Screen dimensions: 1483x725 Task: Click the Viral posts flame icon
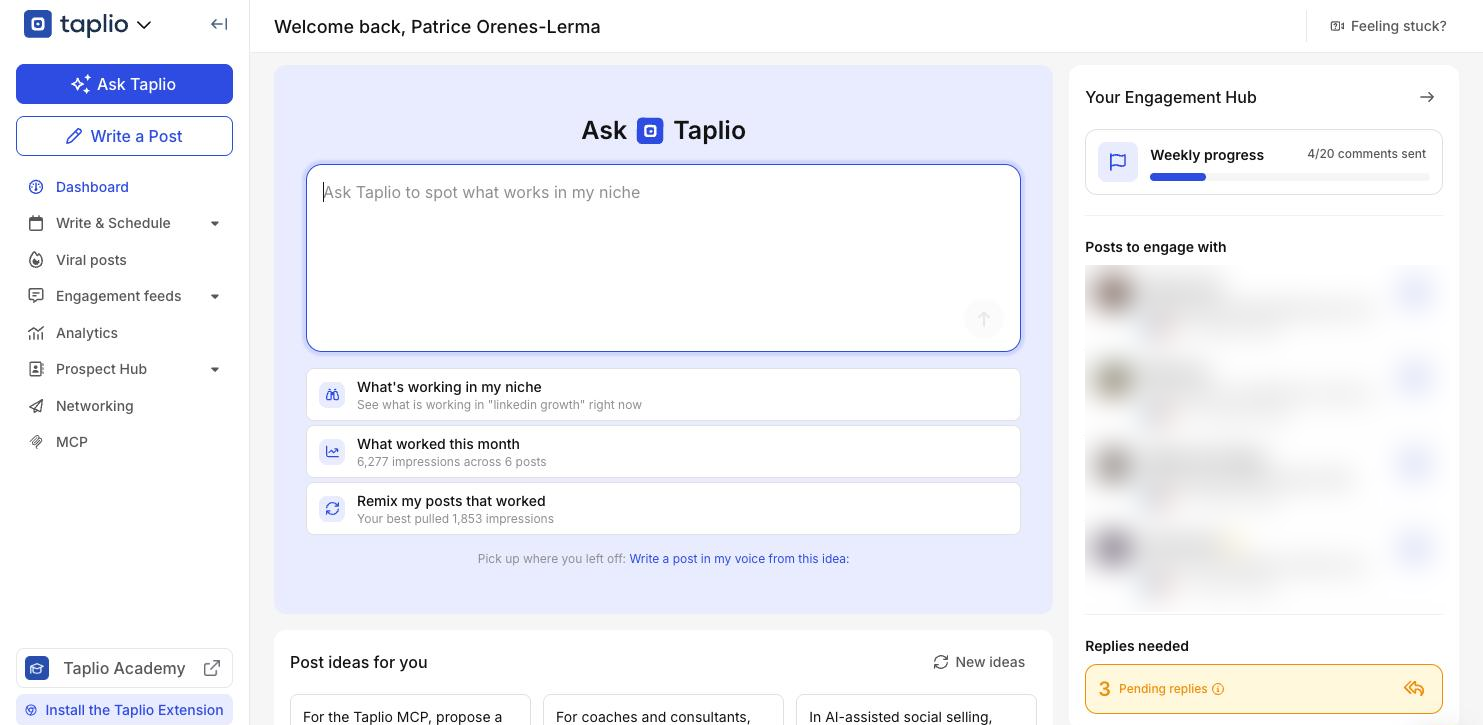coord(36,260)
